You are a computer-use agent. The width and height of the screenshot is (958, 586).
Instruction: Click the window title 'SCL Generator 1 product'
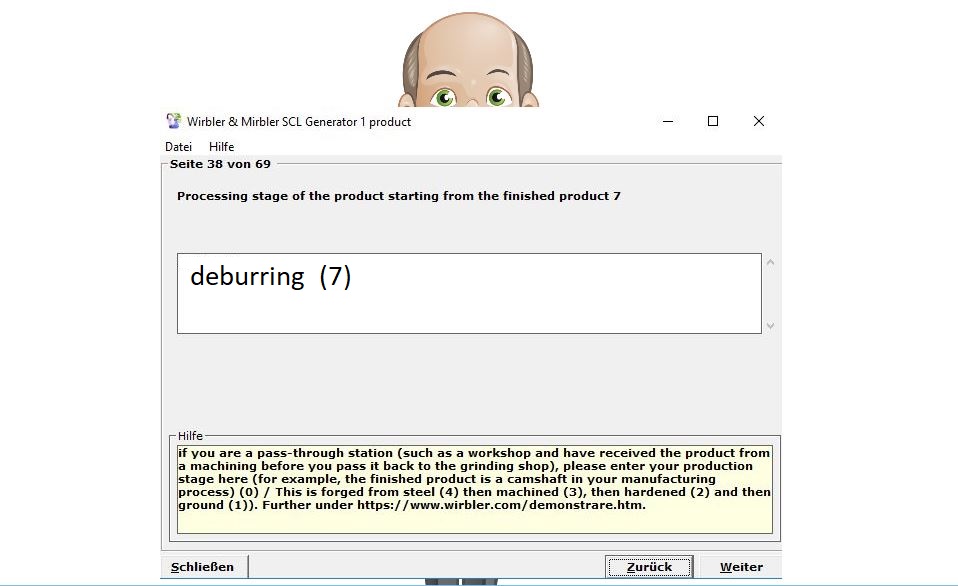299,122
